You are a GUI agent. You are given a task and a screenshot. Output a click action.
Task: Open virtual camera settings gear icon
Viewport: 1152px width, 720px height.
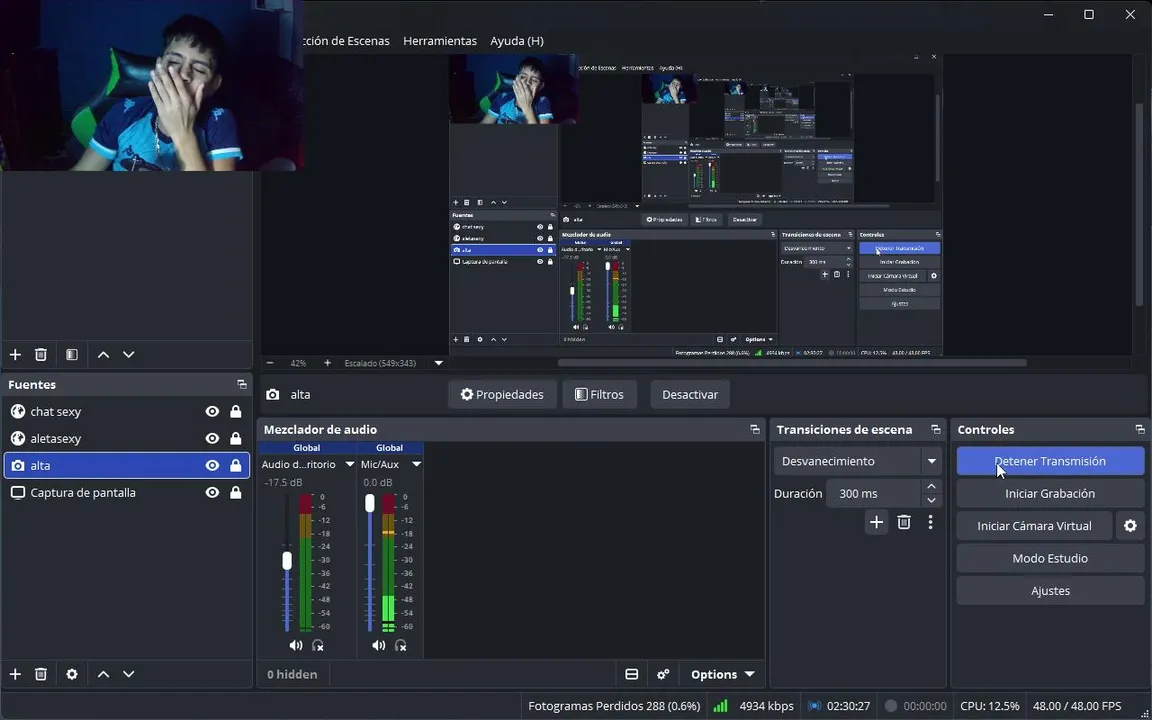(1130, 526)
